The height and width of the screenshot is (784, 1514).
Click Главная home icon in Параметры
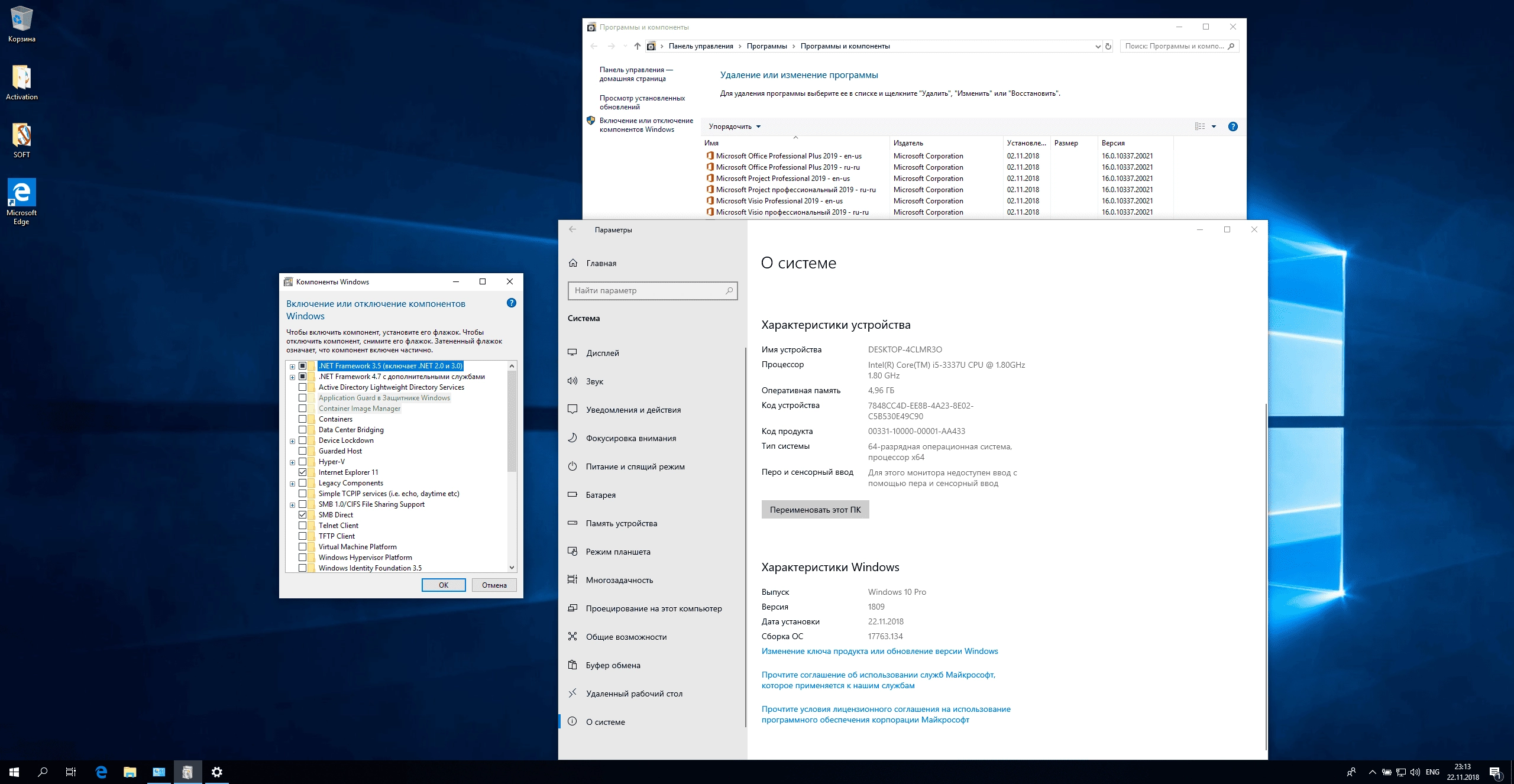pos(573,263)
